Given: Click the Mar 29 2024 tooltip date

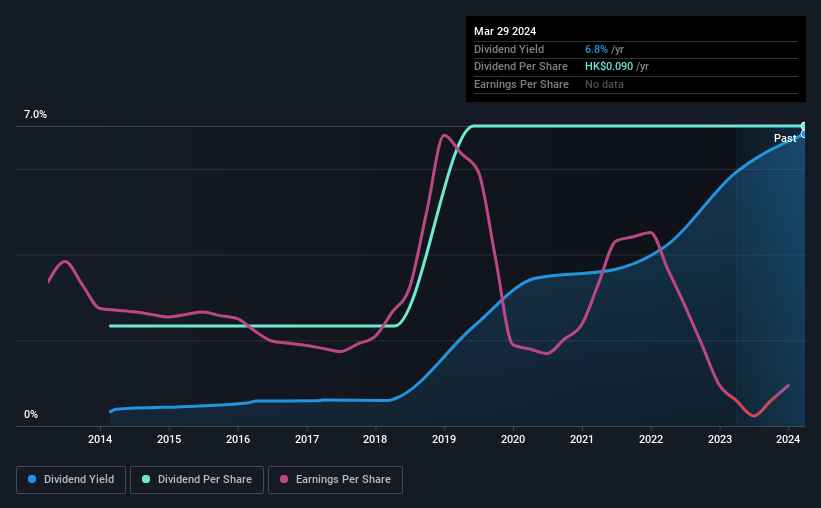Looking at the screenshot, I should pos(505,31).
